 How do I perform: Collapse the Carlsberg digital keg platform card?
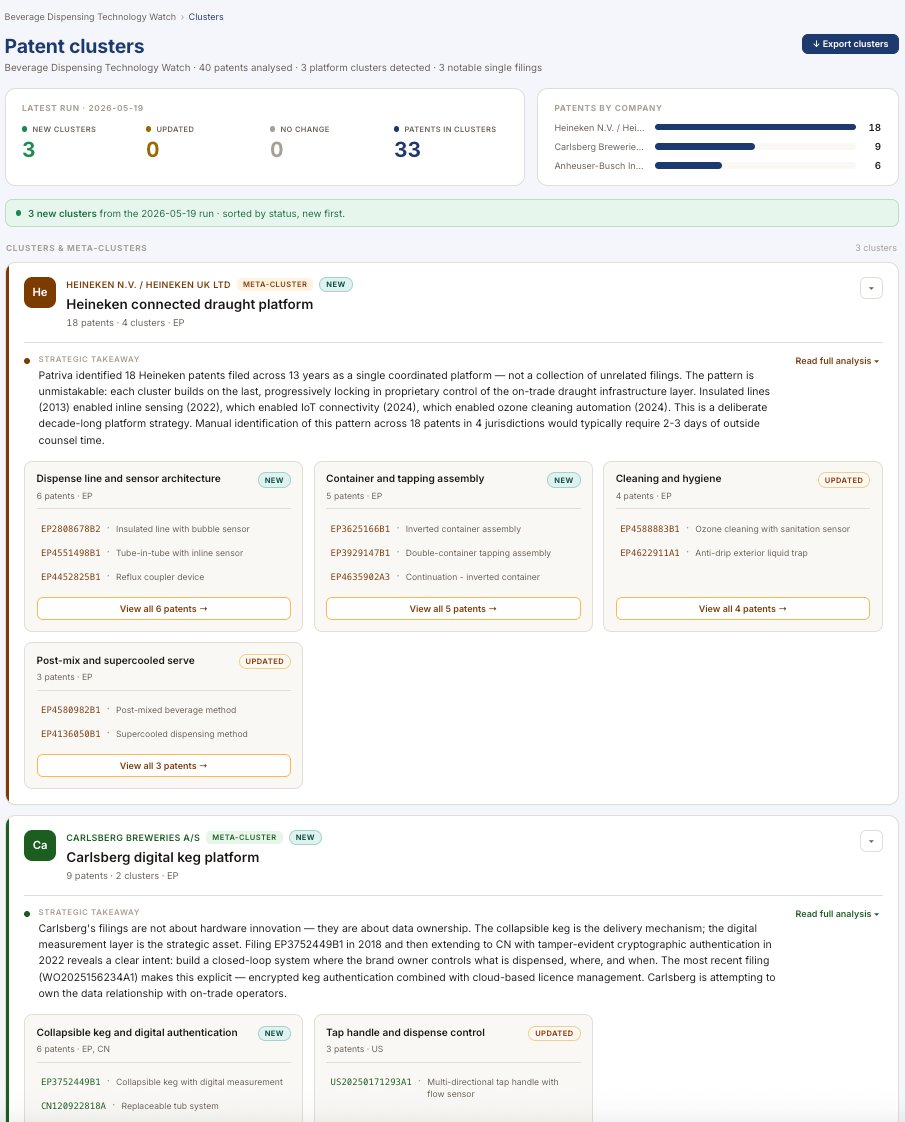871,842
